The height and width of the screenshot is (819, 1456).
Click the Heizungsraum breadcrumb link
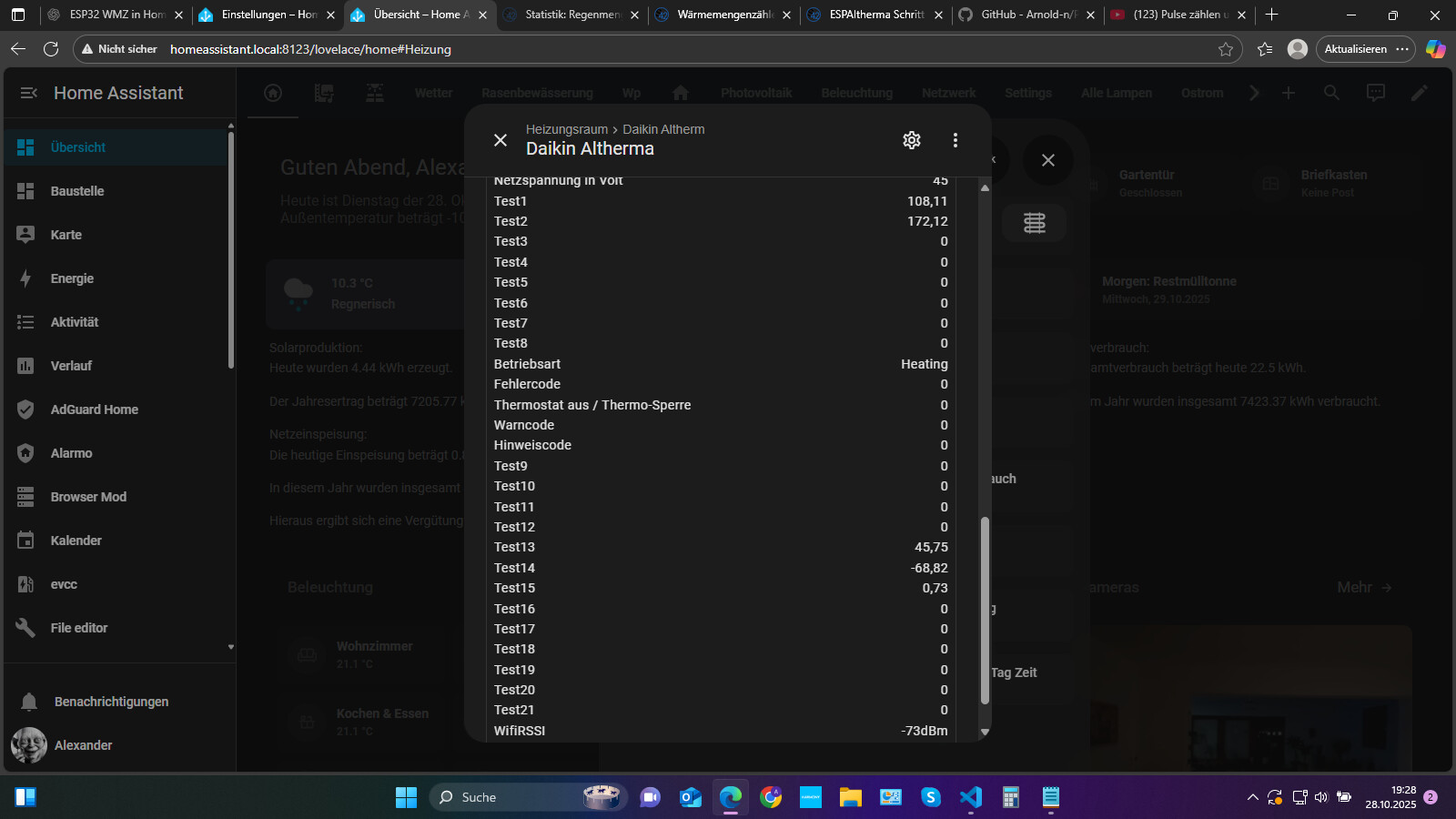(566, 129)
